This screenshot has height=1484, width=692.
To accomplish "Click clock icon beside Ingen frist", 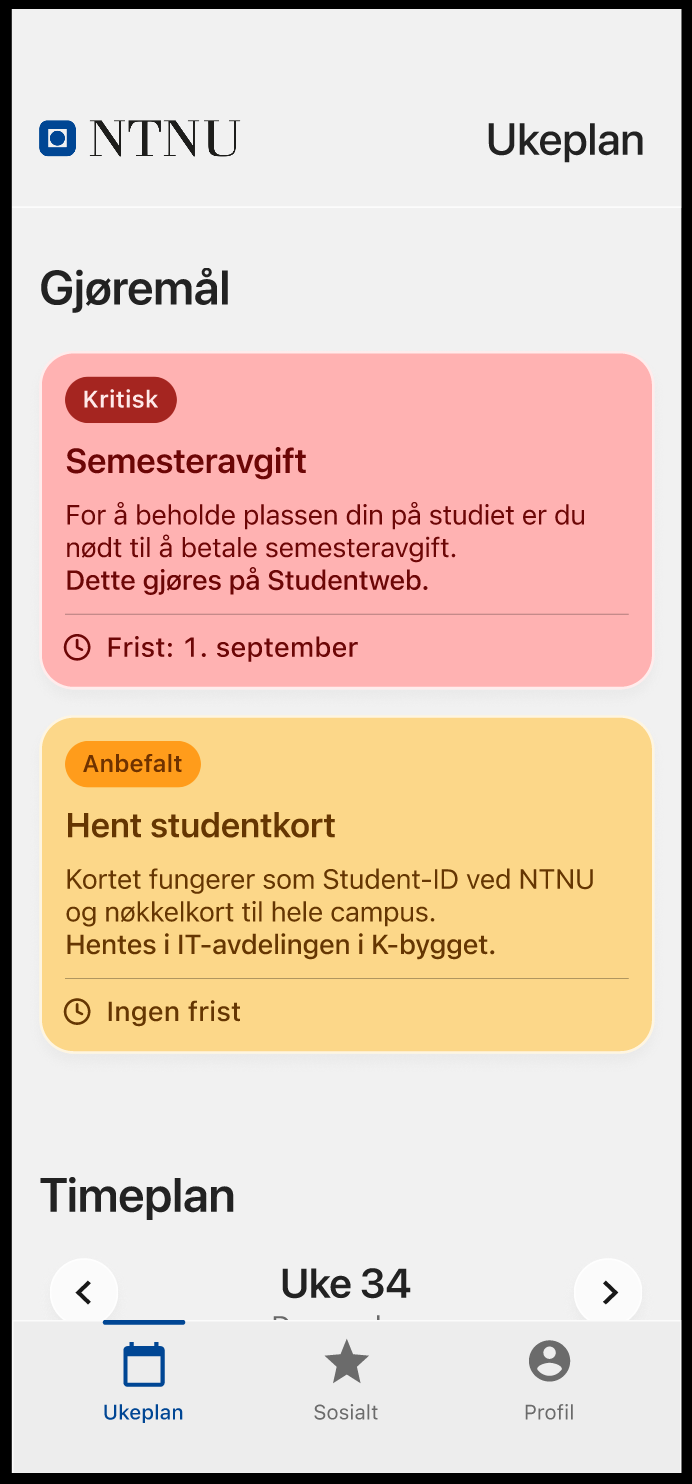I will click(77, 1012).
